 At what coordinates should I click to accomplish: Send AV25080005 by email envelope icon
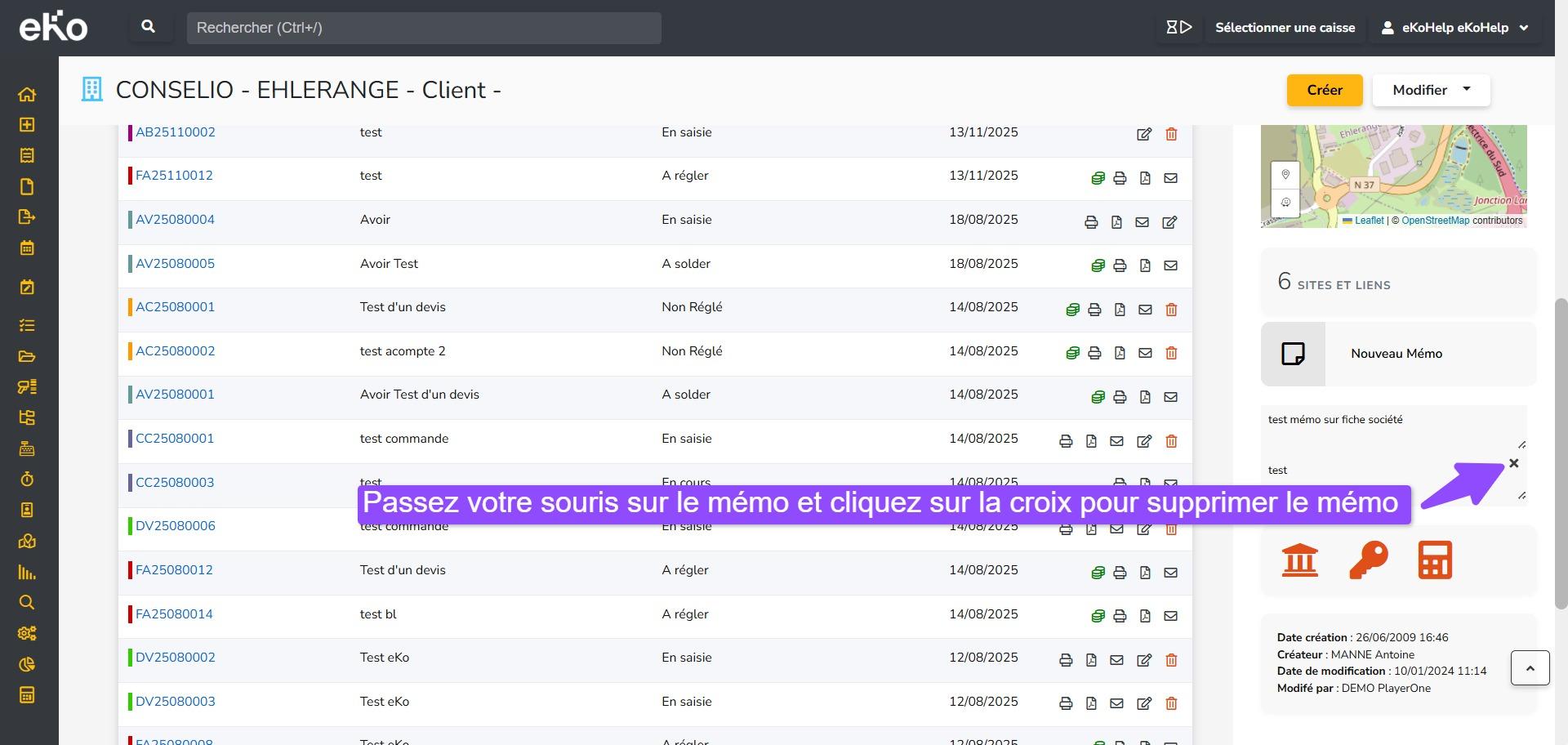[1170, 265]
